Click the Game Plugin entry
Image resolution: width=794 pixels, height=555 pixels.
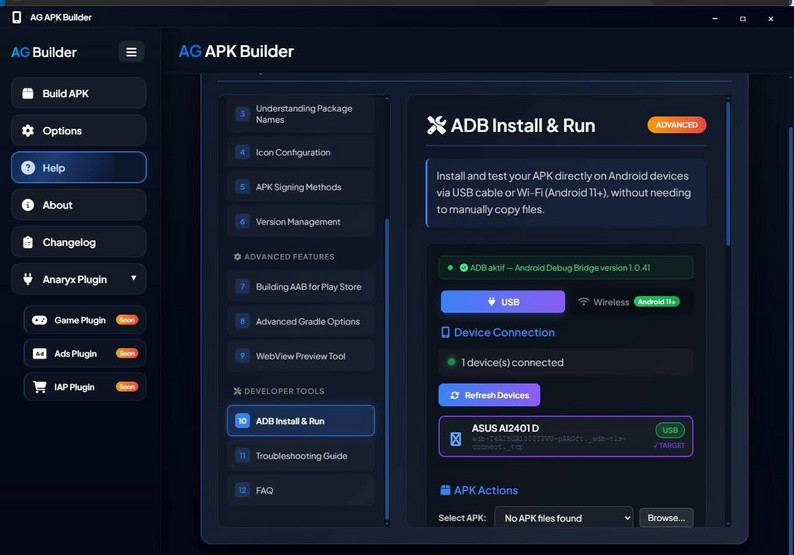point(85,320)
